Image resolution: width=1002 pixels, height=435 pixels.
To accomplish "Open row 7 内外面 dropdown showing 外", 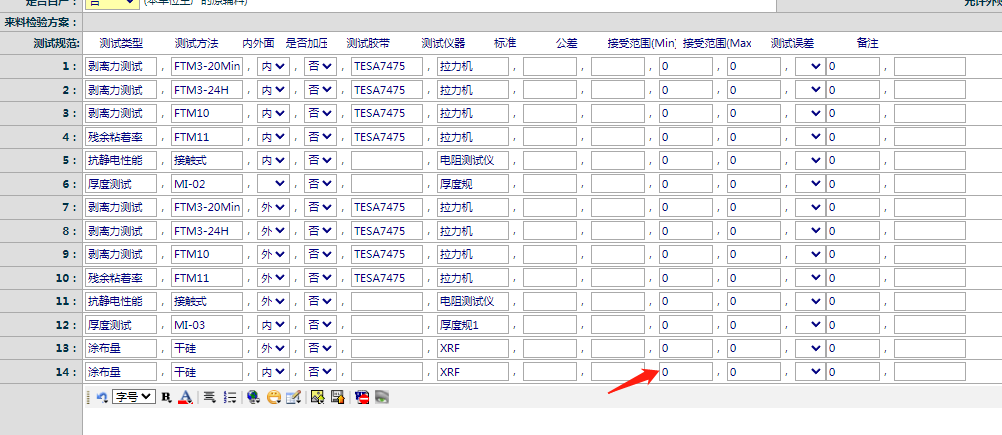I will [x=274, y=207].
